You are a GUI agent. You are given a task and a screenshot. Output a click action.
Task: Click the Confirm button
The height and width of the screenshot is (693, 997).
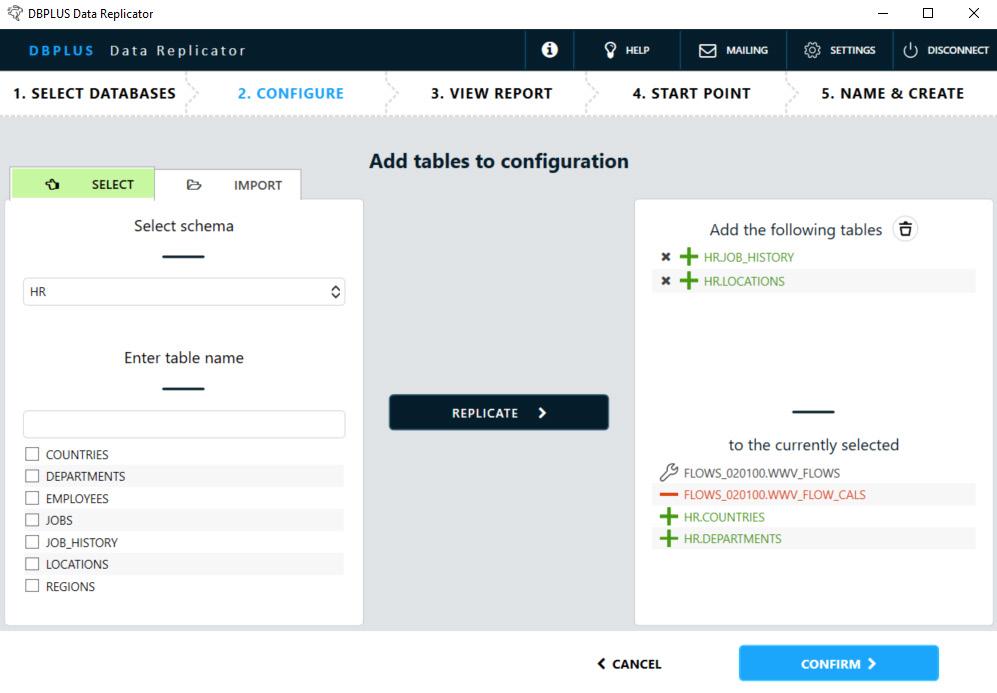[x=839, y=664]
